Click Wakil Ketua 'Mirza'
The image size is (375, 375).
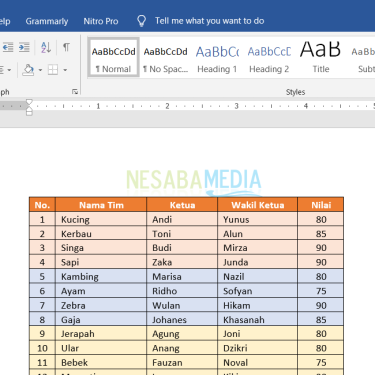click(257, 248)
